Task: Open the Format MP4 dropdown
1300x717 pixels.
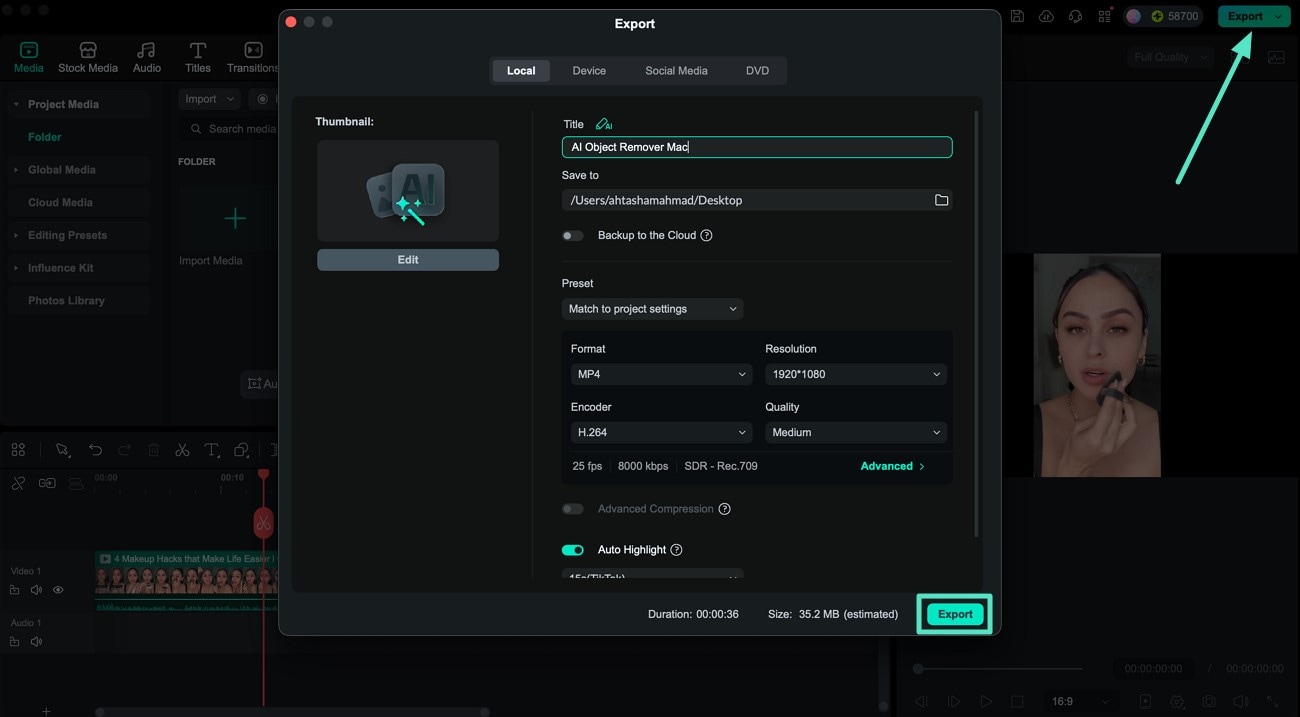Action: click(660, 373)
